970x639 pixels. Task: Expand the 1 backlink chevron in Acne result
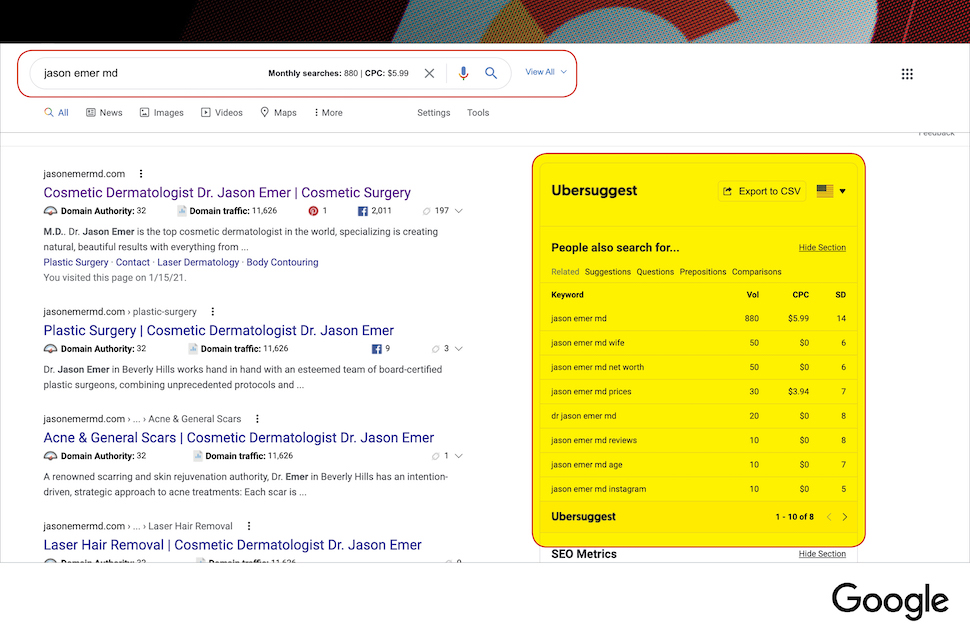[x=458, y=456]
